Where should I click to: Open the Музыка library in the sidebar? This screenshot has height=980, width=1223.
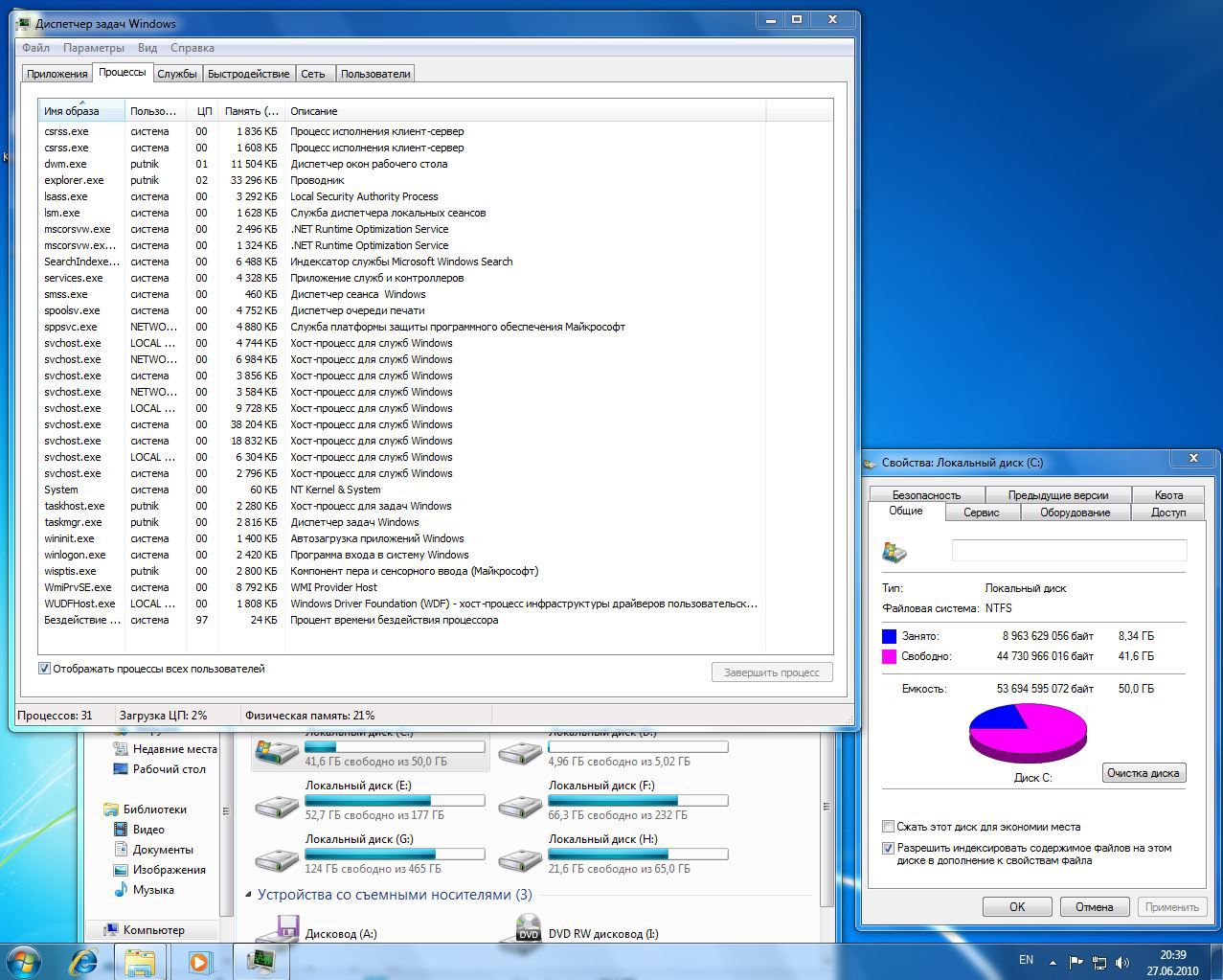153,890
